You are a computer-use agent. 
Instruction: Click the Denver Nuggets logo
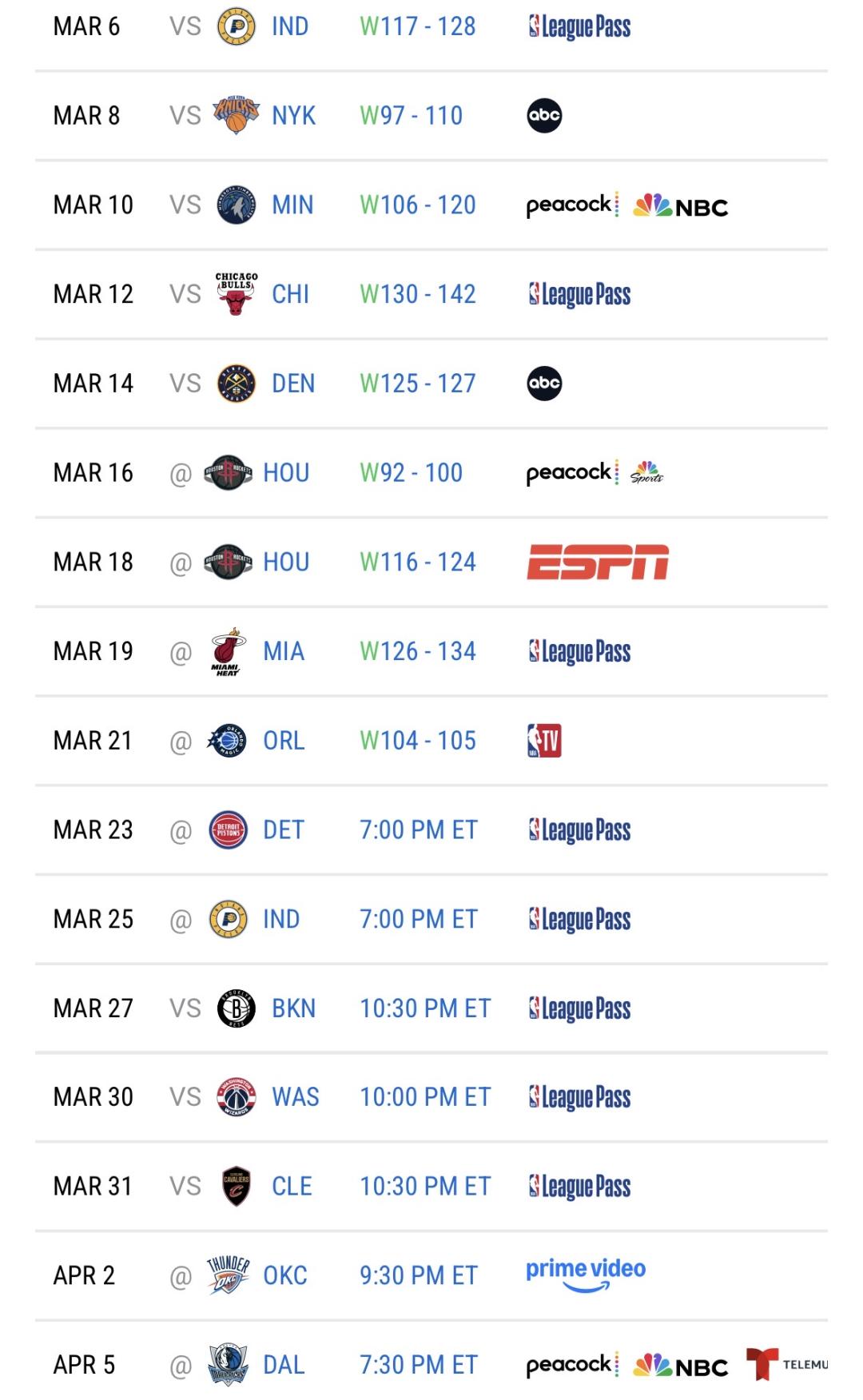coord(236,384)
